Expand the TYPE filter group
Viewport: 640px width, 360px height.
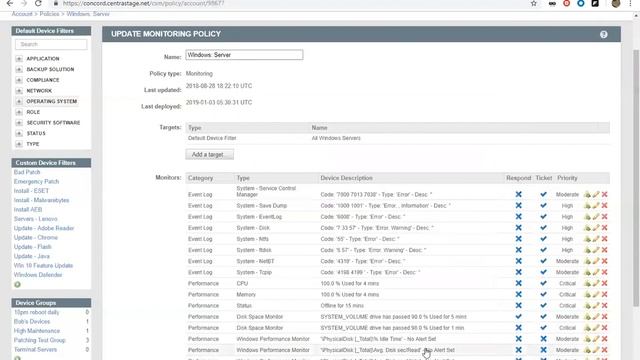(19, 144)
